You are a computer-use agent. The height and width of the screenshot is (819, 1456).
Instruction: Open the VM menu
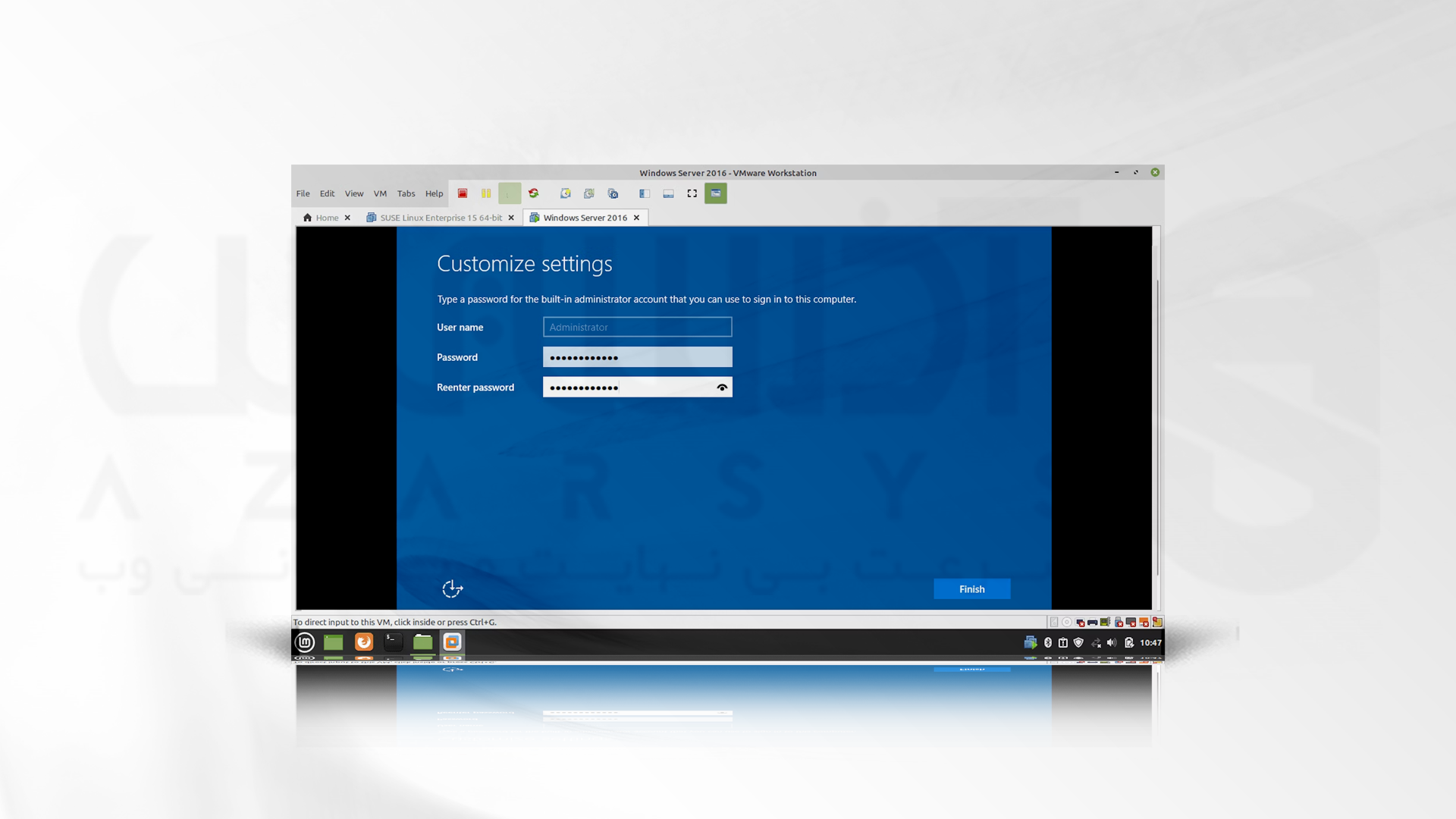point(380,193)
